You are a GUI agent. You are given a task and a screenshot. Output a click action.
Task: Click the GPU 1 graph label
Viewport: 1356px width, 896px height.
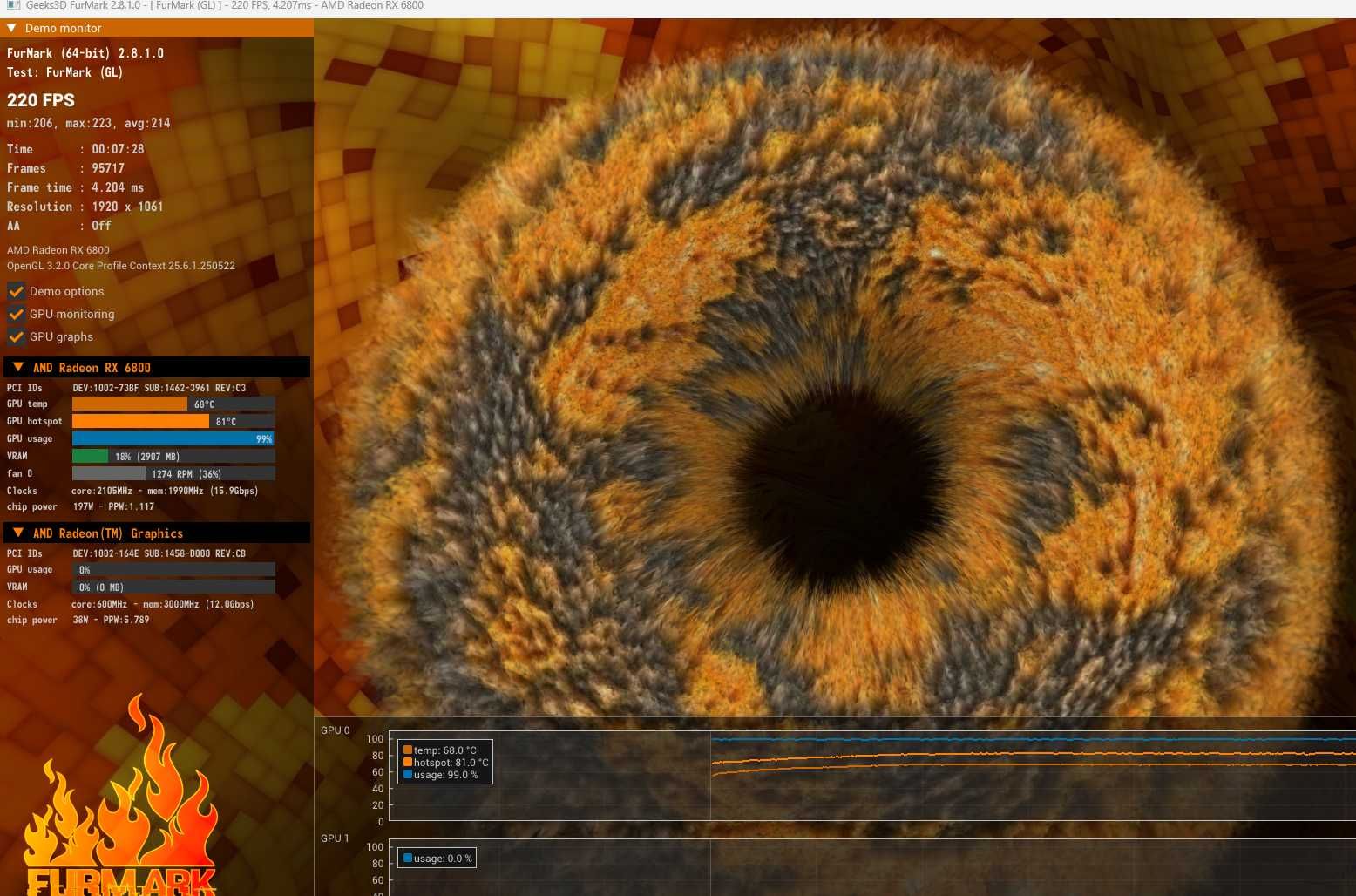(335, 838)
